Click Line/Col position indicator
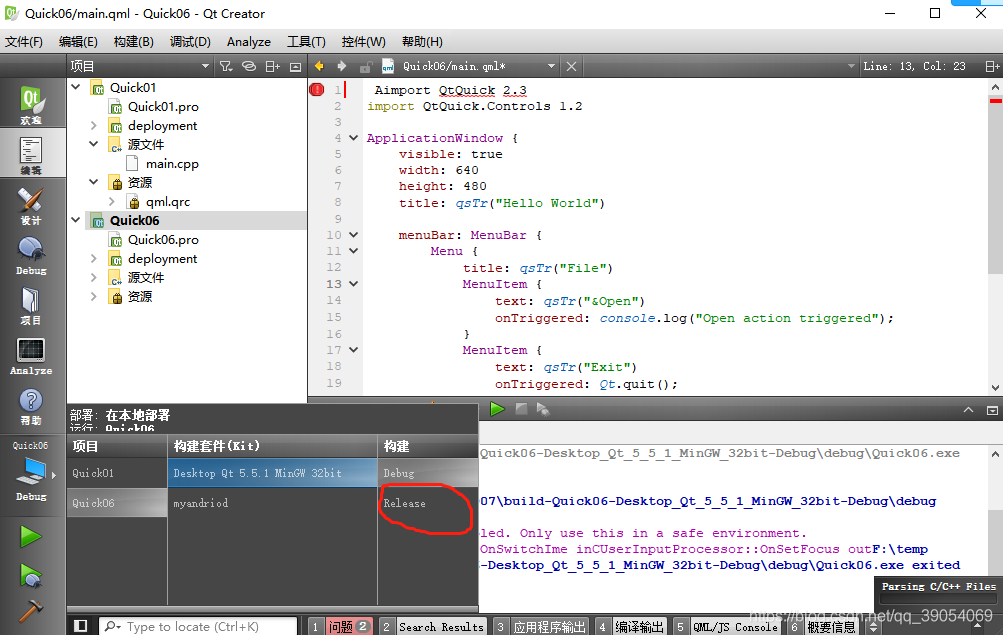The image size is (1003, 635). click(914, 67)
